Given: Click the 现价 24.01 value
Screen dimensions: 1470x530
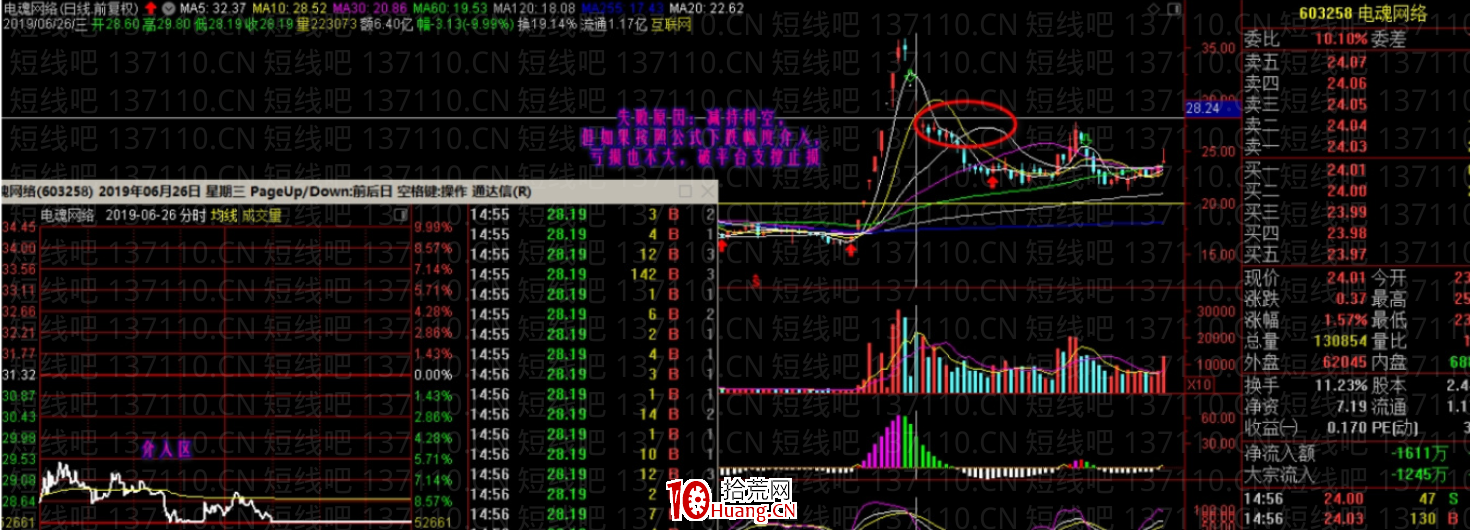Looking at the screenshot, I should (x=1346, y=277).
